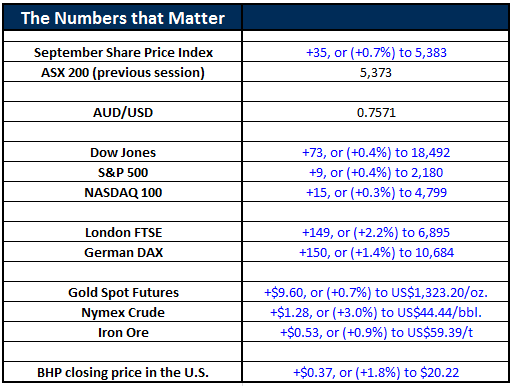Select the Gold Spot Futures label
The height and width of the screenshot is (386, 512).
coord(123,292)
